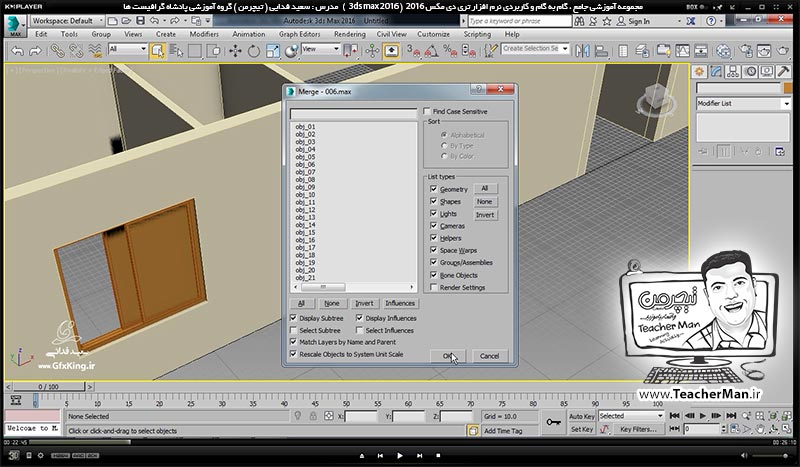Adjust the KMPlayer volume slider

point(770,455)
